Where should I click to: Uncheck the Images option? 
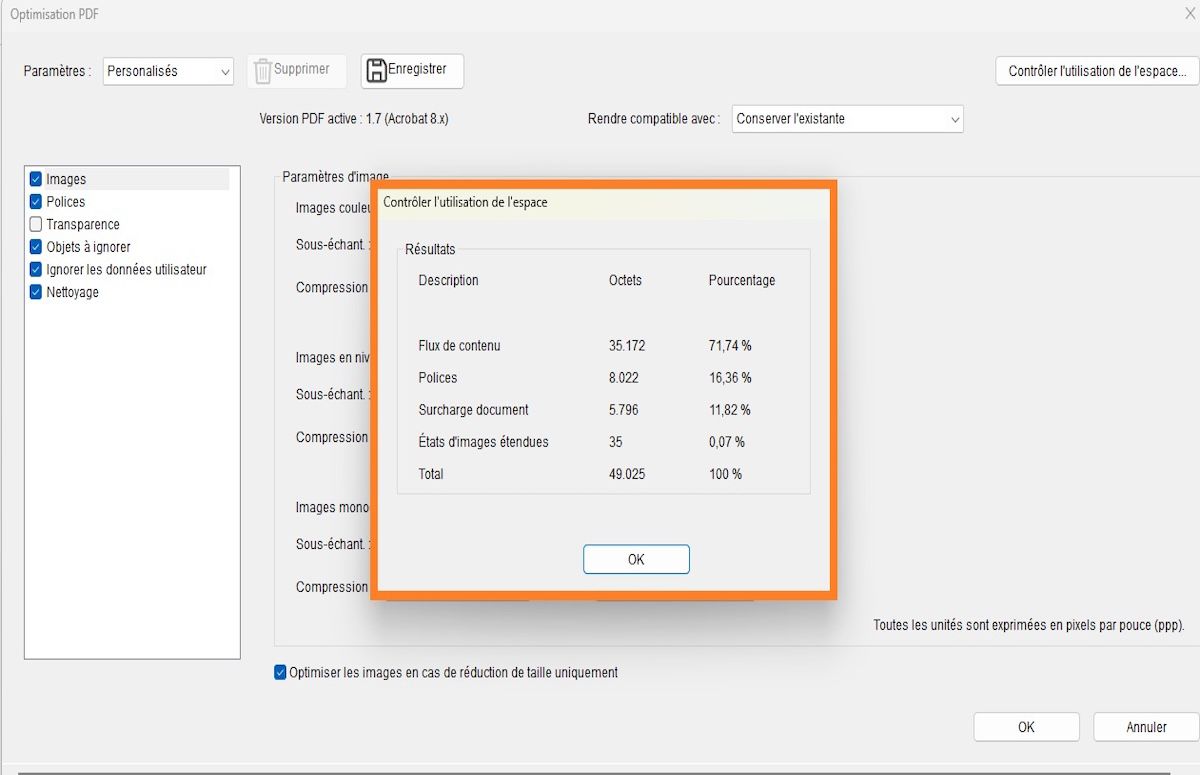point(36,178)
